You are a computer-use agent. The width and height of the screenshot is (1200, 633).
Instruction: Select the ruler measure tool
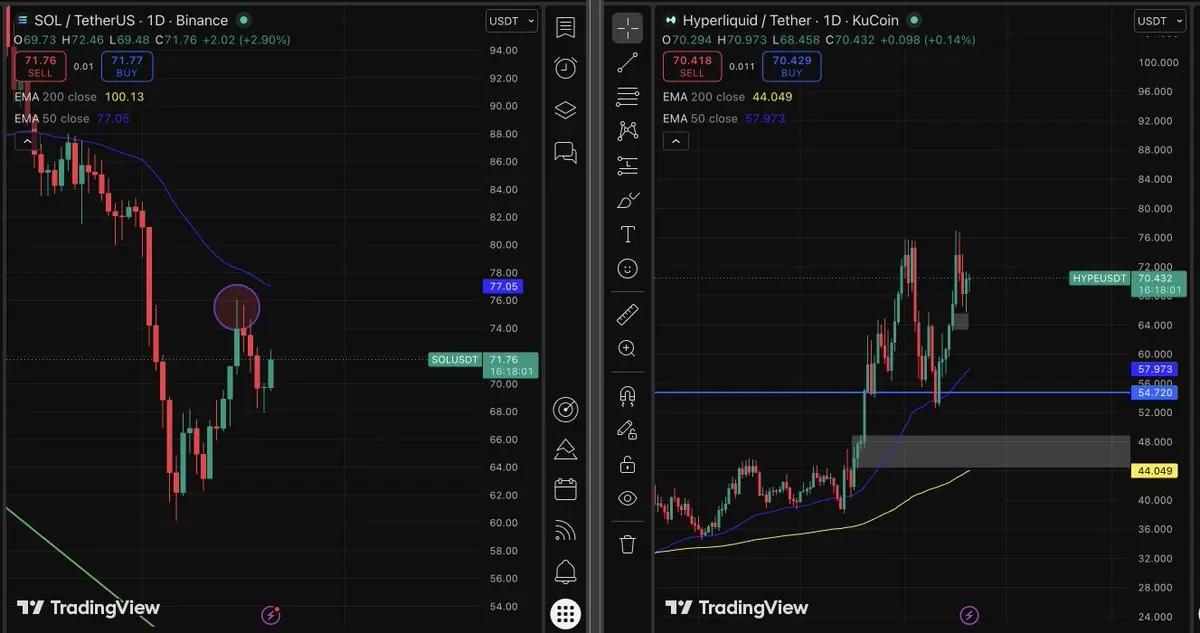[x=627, y=315]
